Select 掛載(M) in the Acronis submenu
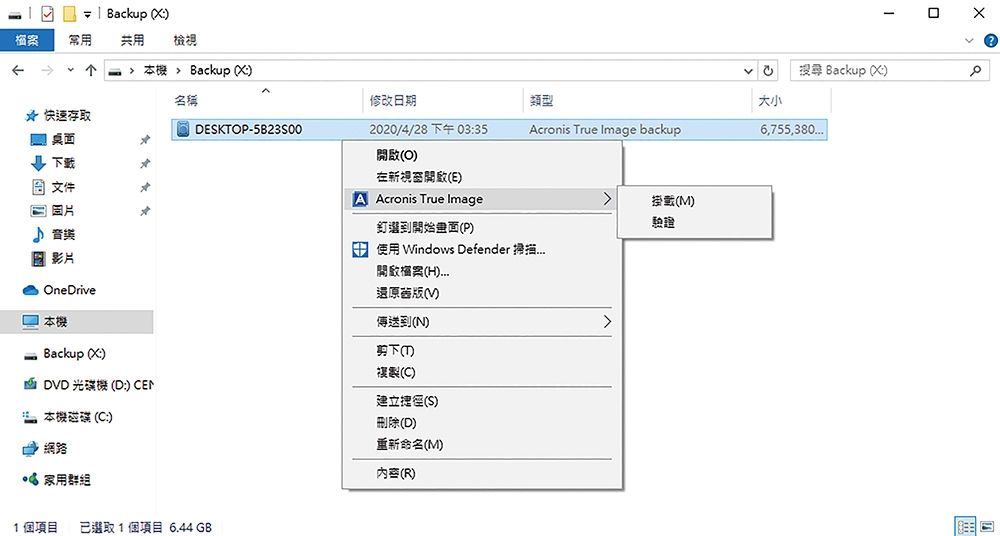 (x=672, y=201)
